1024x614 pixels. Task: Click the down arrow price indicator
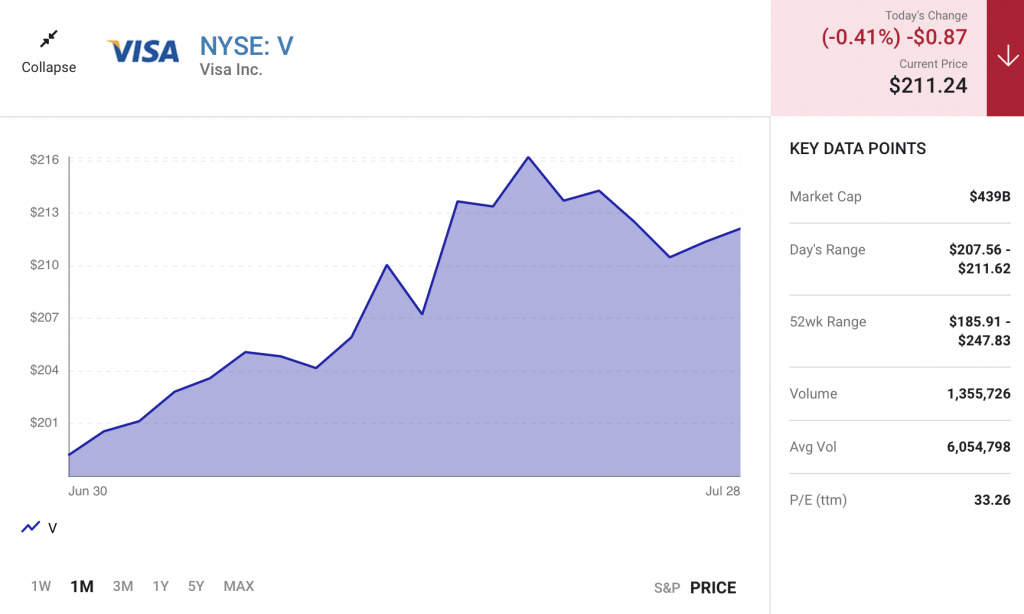[1007, 57]
